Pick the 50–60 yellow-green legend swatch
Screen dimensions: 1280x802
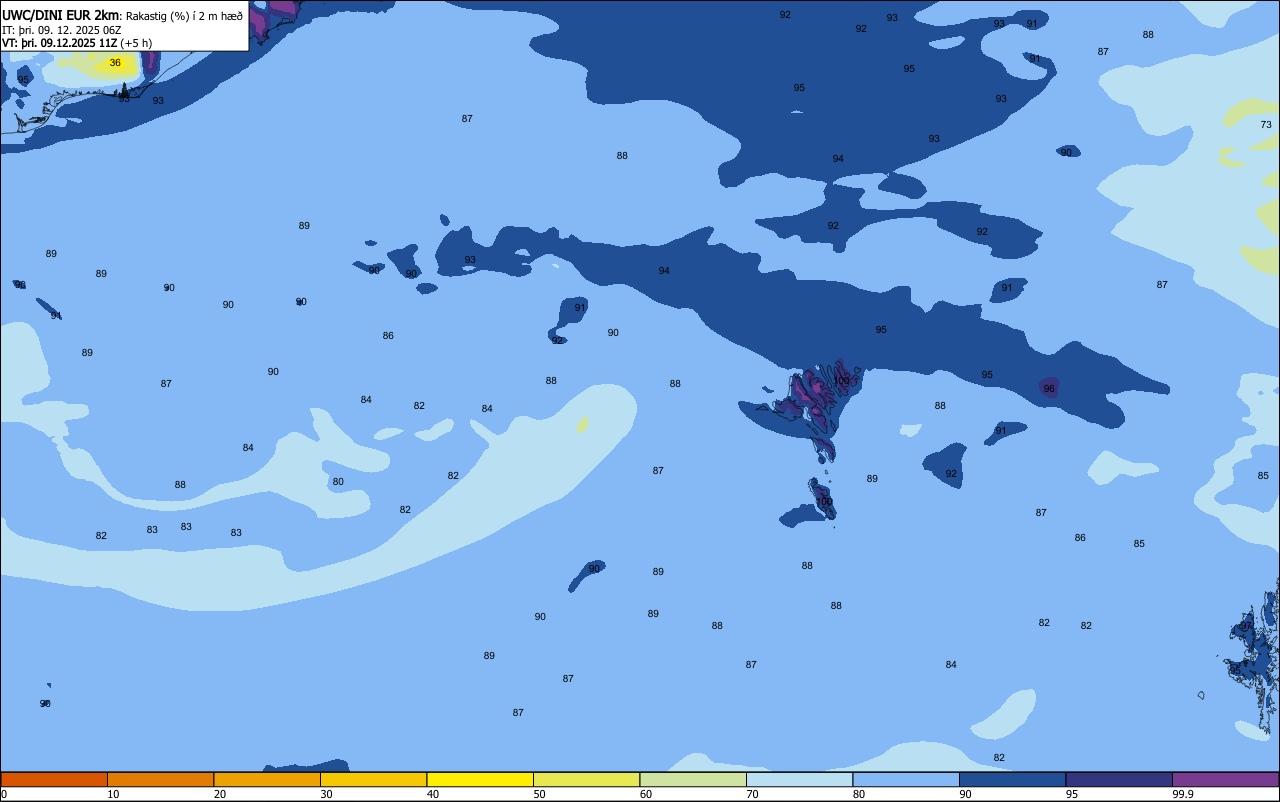(586, 779)
